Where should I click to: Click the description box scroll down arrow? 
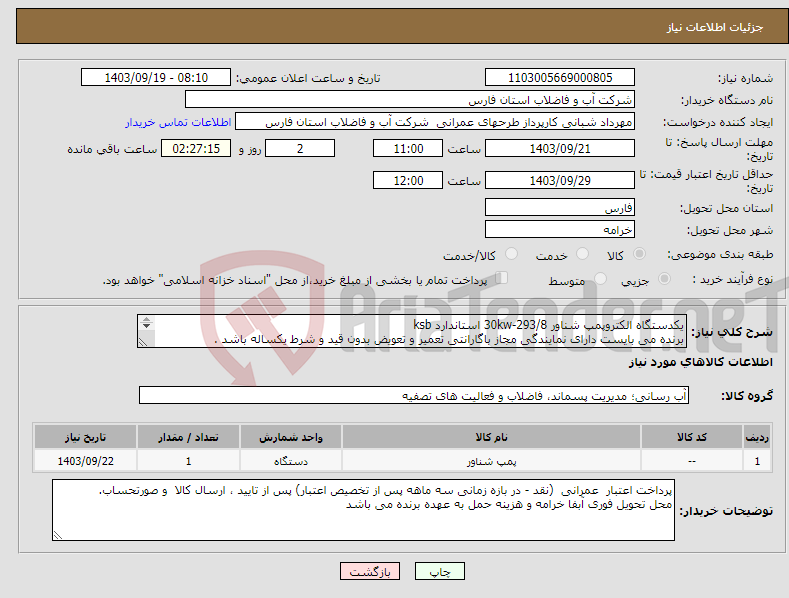coord(146,326)
